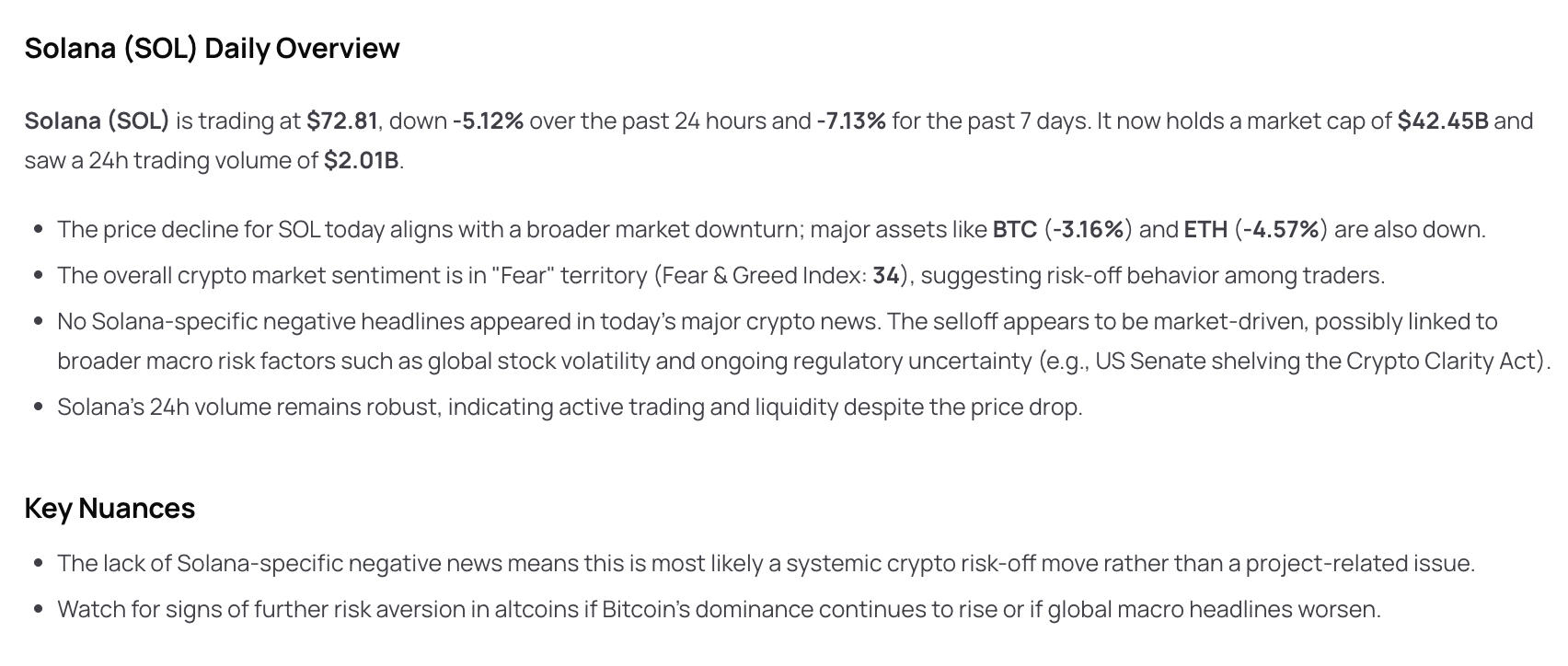
Task: Click the -7.13% seven-day change figure
Action: [851, 121]
